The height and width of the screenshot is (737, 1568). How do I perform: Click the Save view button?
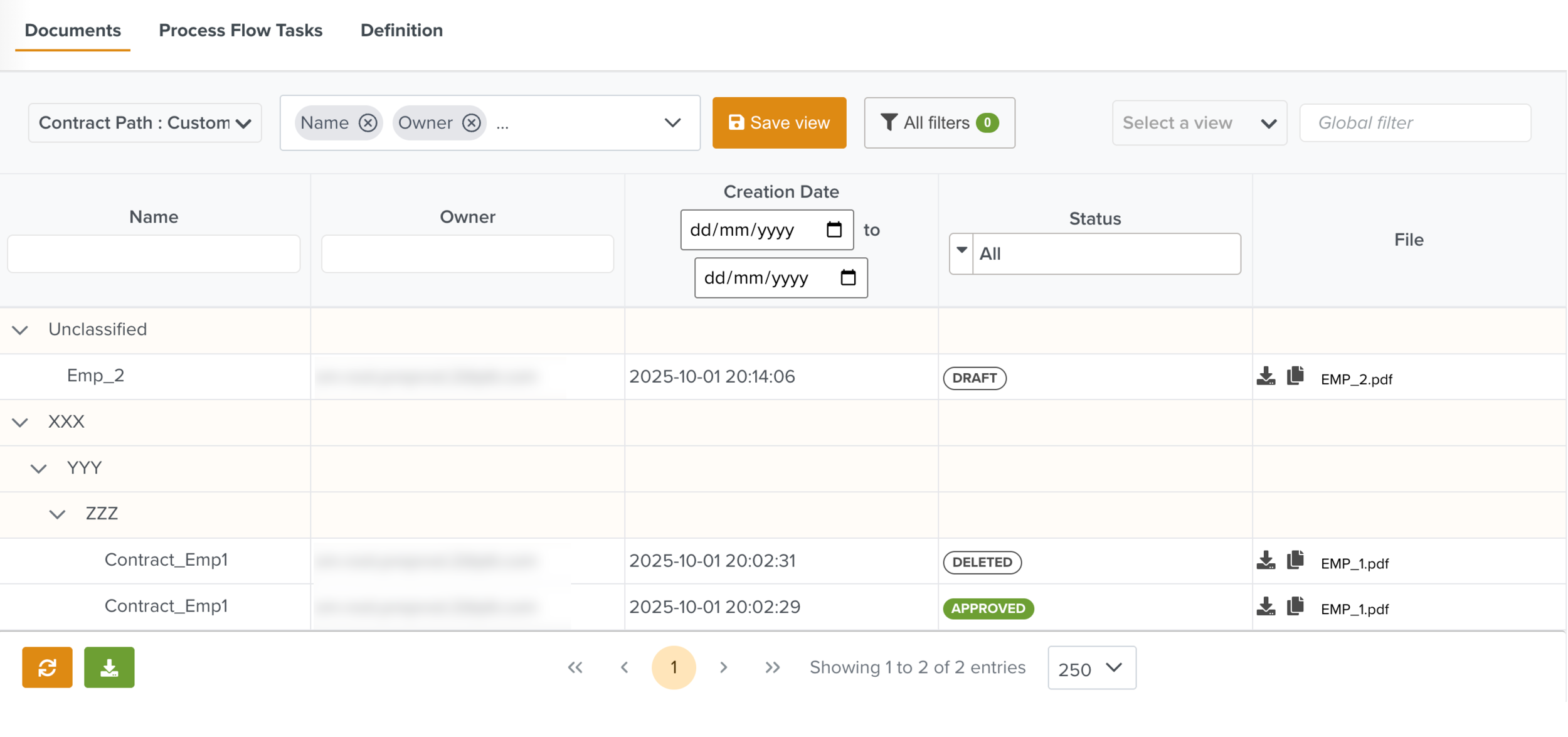coord(779,123)
